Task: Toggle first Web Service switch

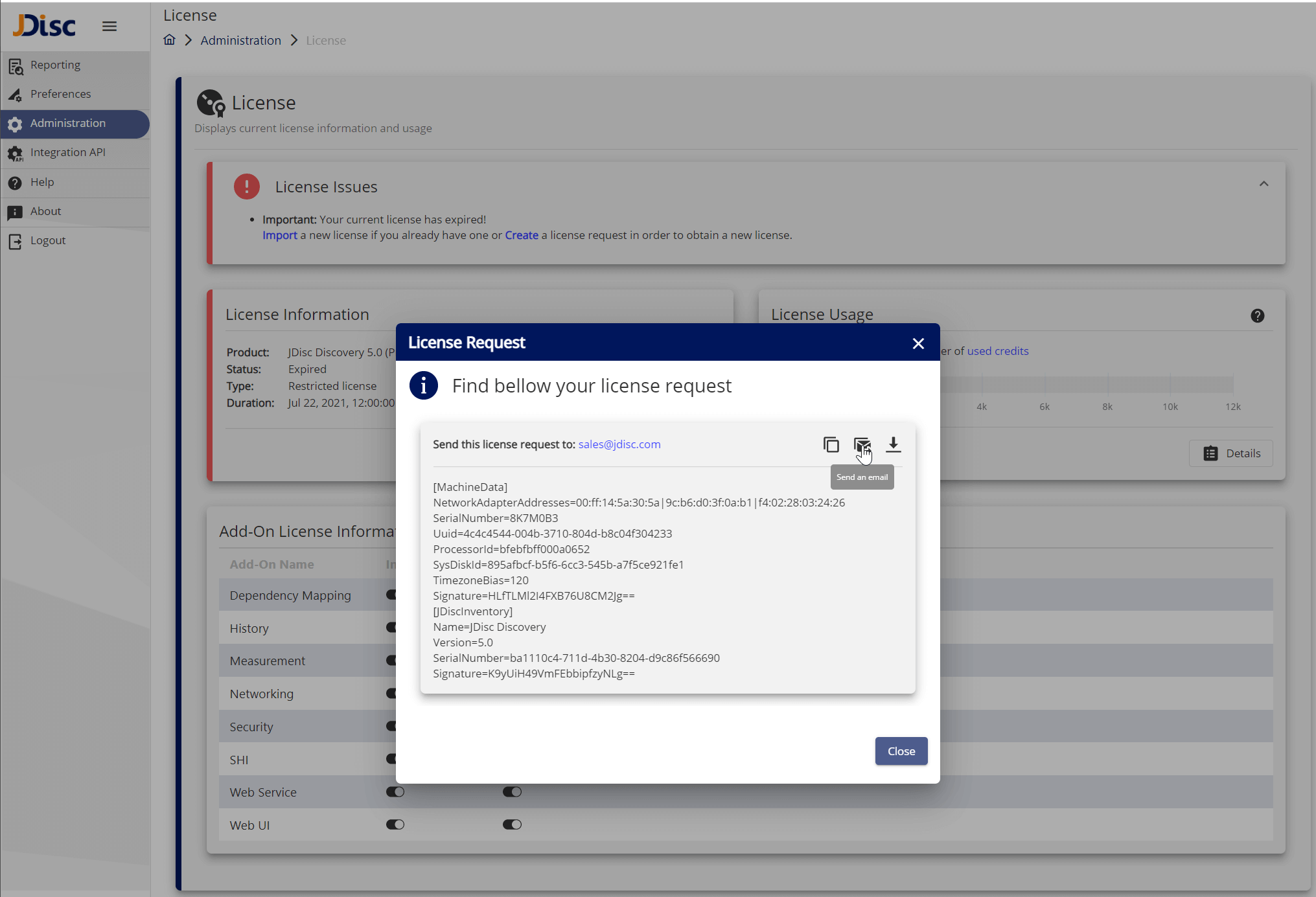Action: [395, 791]
